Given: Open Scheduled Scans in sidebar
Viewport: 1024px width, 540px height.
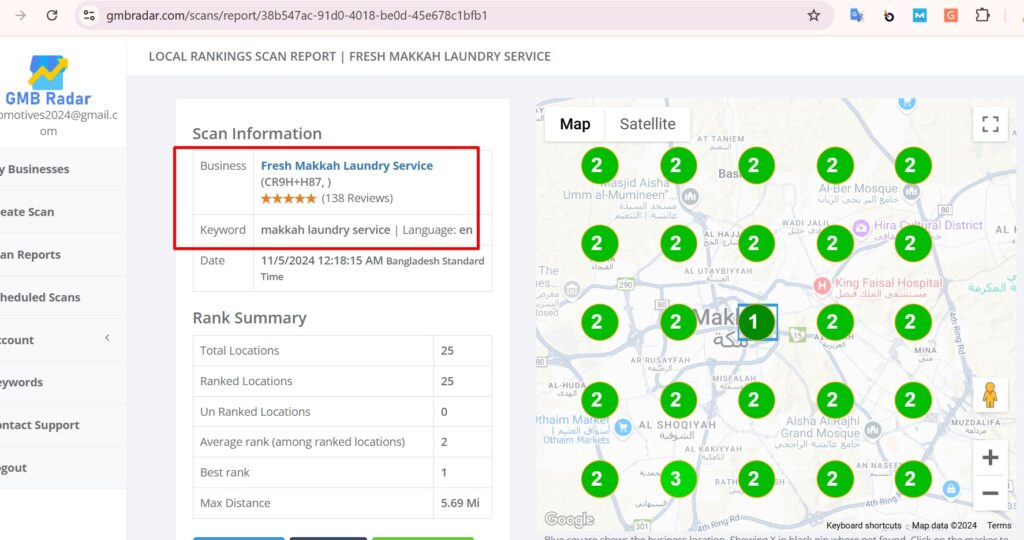Looking at the screenshot, I should click(x=63, y=297).
